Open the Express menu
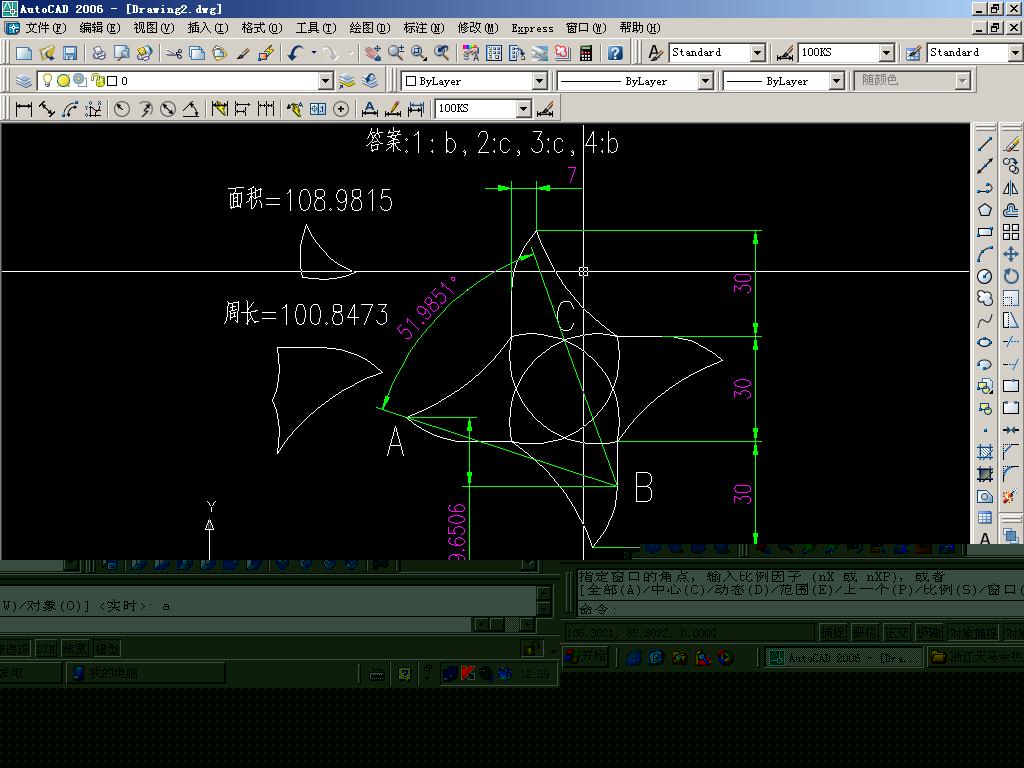Screen dimensions: 1024x768 point(532,27)
